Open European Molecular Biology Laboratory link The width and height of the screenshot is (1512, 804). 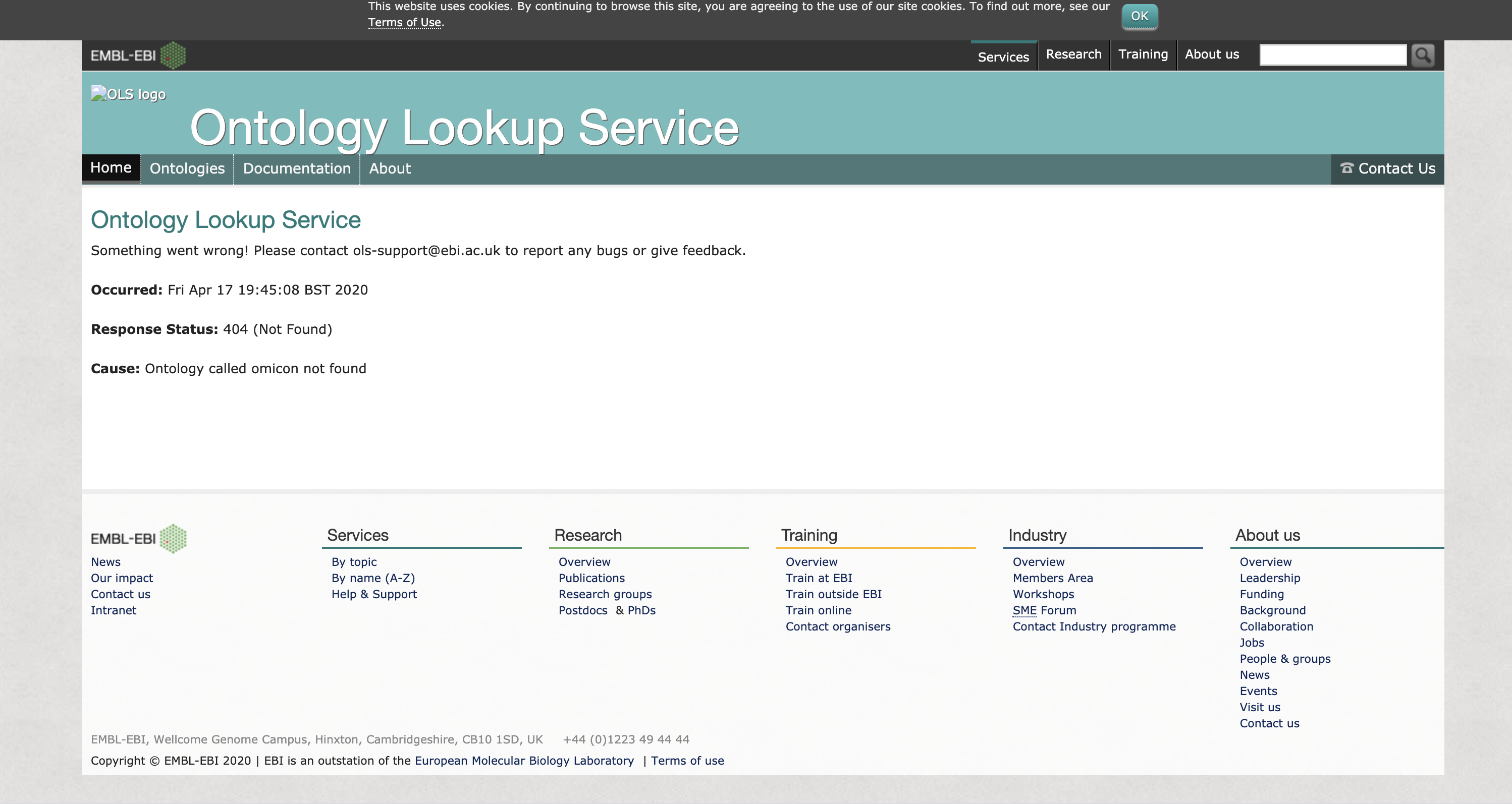[524, 761]
